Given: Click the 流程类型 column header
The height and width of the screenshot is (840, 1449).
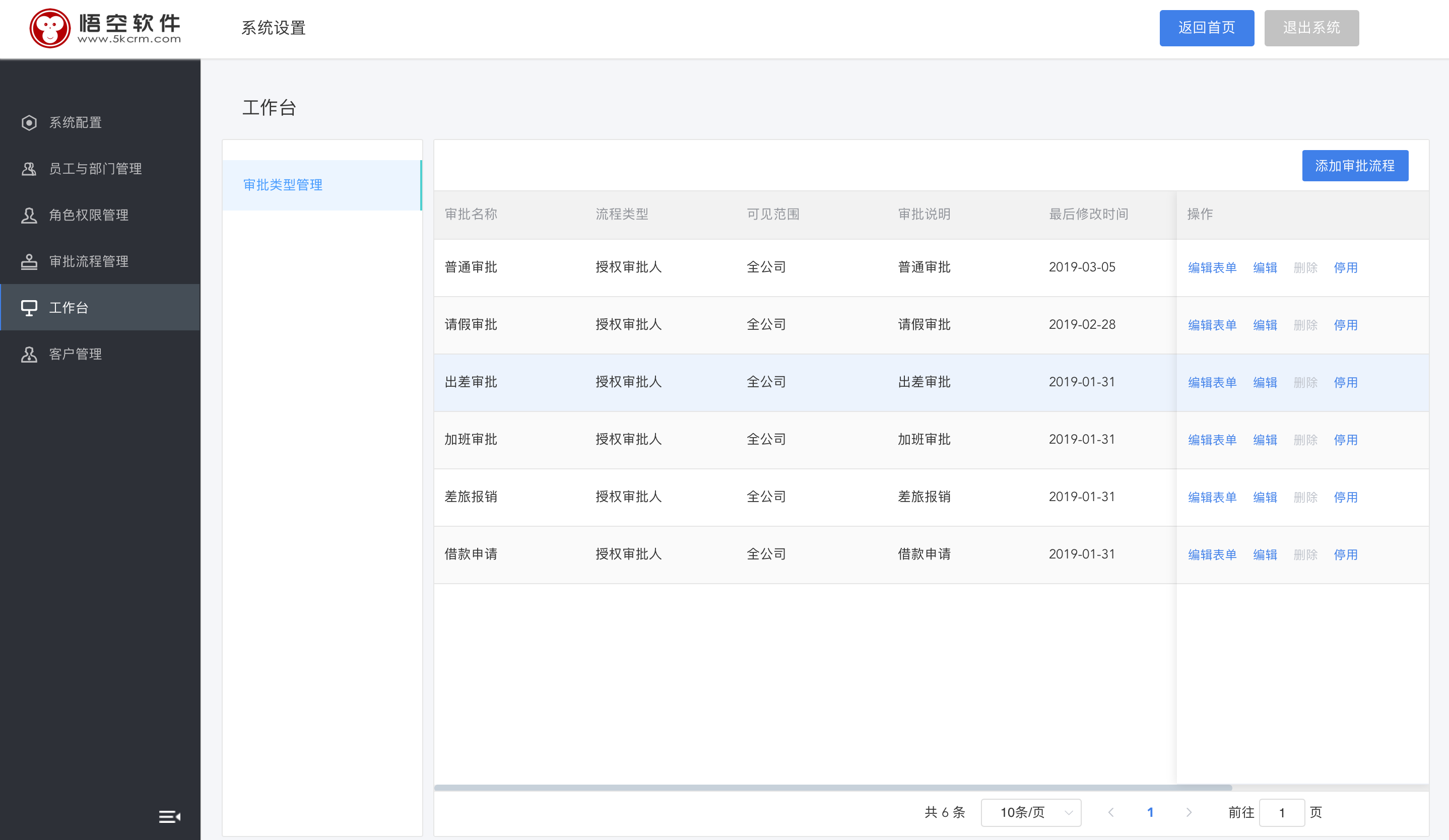Looking at the screenshot, I should pos(622,215).
